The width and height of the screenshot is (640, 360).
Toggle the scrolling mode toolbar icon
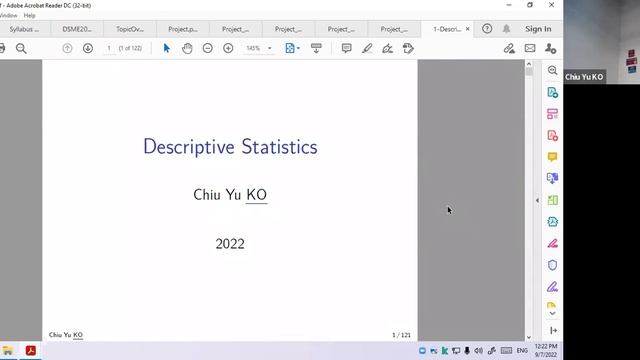pyautogui.click(x=316, y=48)
